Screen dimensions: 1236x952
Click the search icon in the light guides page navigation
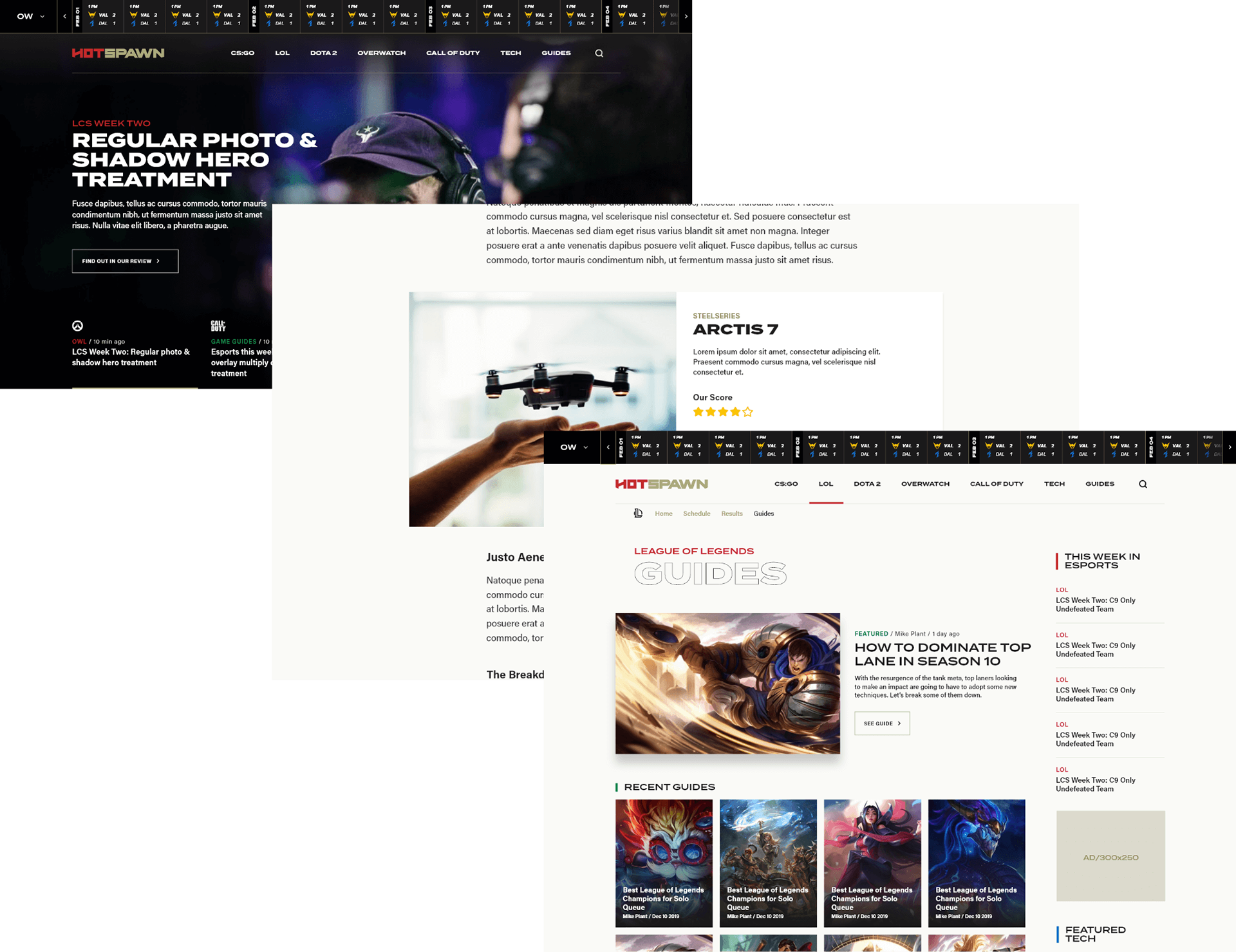pos(1143,484)
